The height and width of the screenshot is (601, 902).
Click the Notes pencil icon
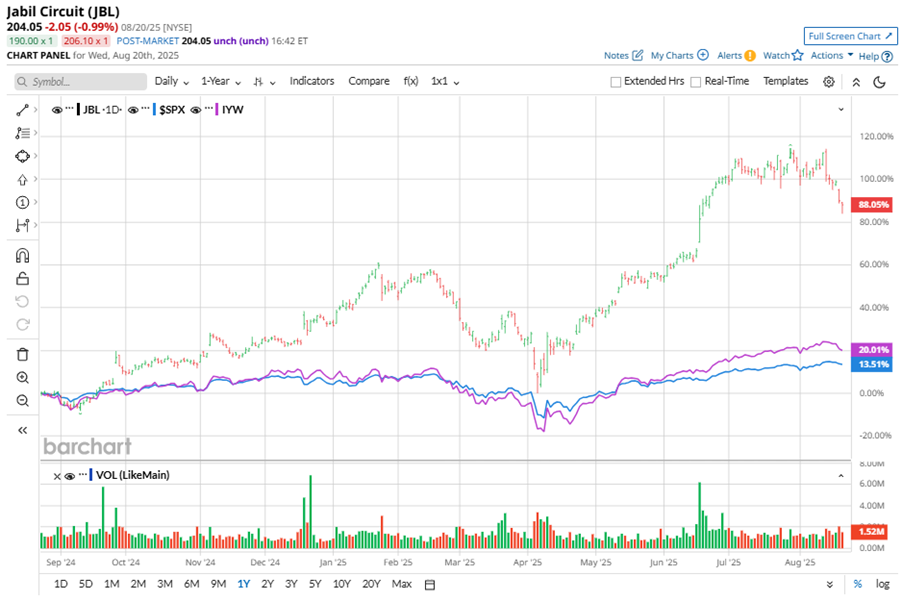click(637, 55)
